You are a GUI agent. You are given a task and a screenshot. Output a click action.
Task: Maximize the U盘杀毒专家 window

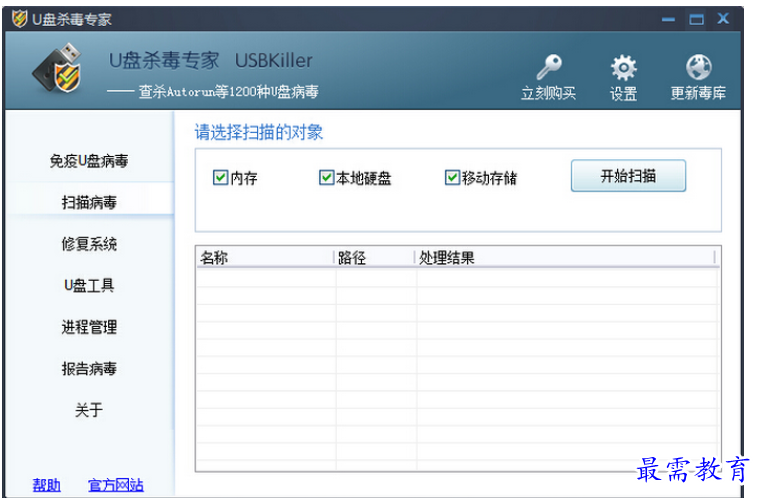click(x=697, y=19)
